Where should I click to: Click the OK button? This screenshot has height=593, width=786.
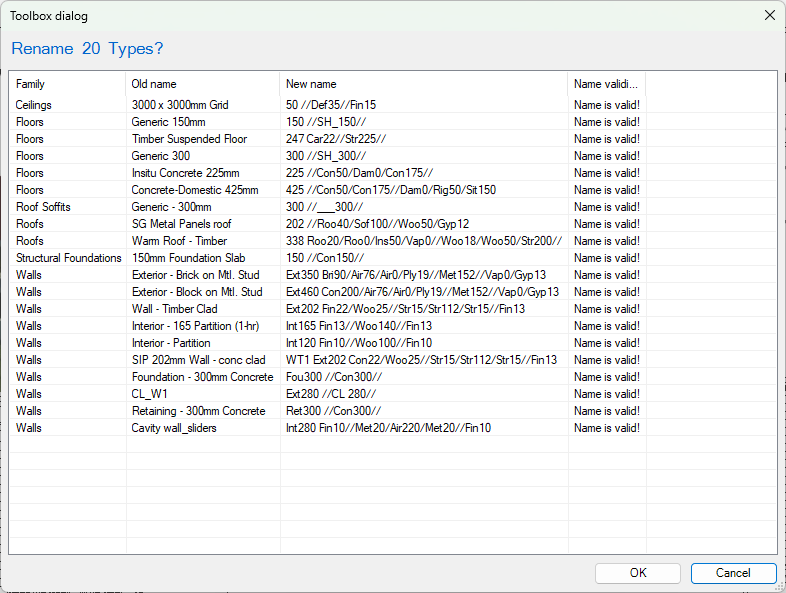point(637,573)
